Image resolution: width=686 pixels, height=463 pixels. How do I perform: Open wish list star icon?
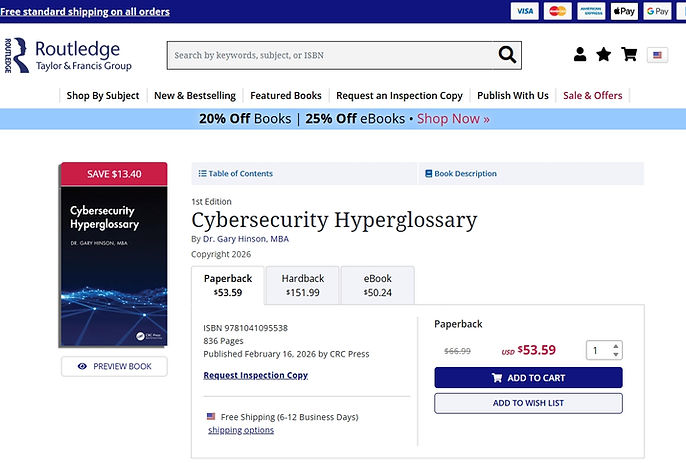[603, 54]
